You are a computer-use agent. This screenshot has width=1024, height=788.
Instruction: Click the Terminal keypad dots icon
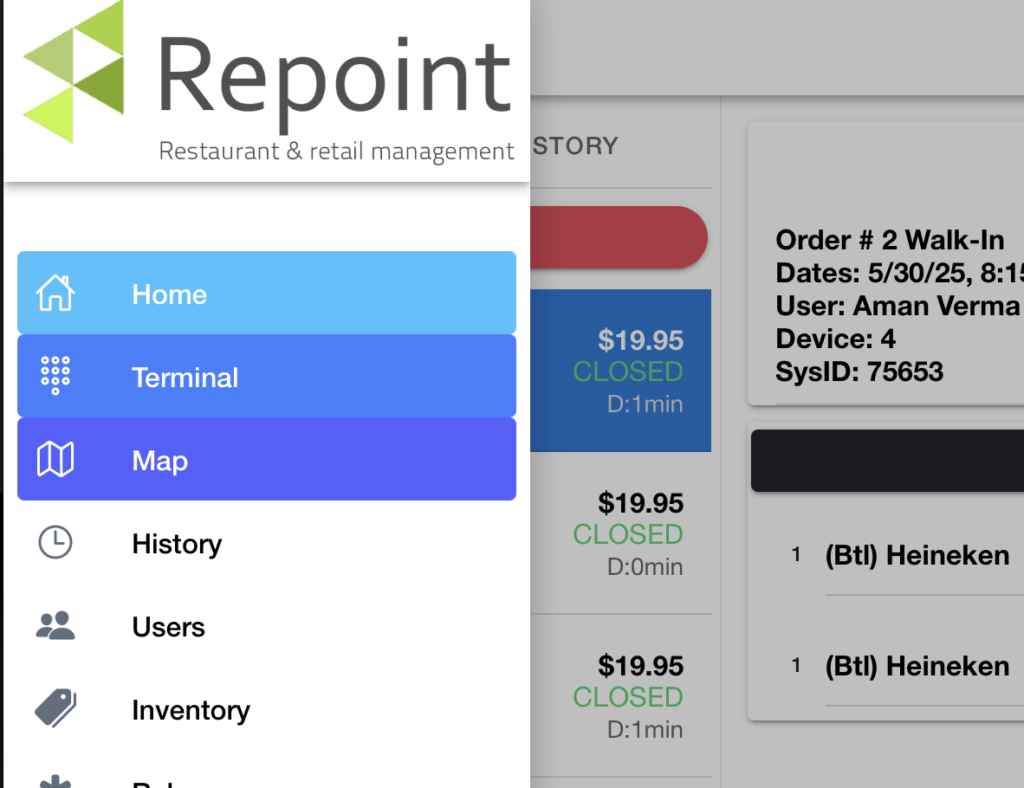coord(56,376)
